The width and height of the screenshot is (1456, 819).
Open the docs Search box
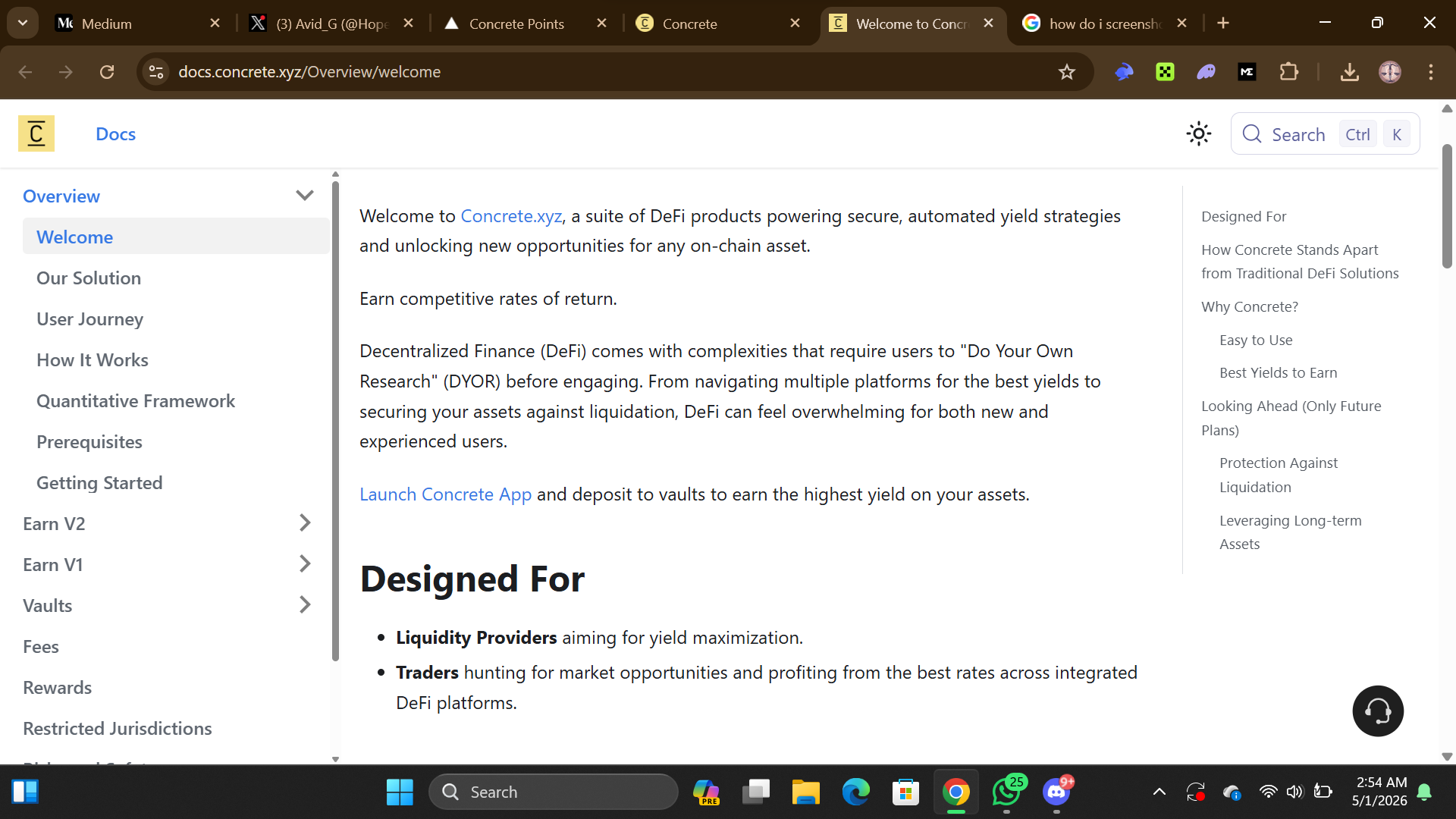point(1325,134)
